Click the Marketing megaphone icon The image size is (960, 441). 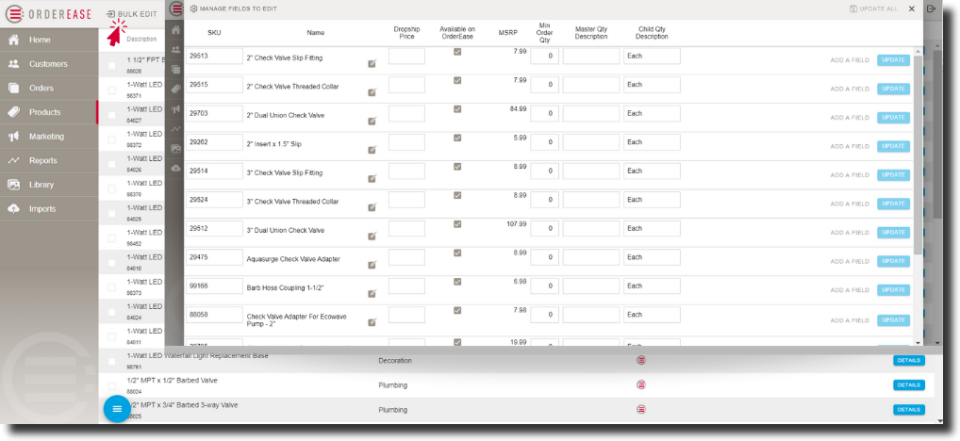[14, 137]
